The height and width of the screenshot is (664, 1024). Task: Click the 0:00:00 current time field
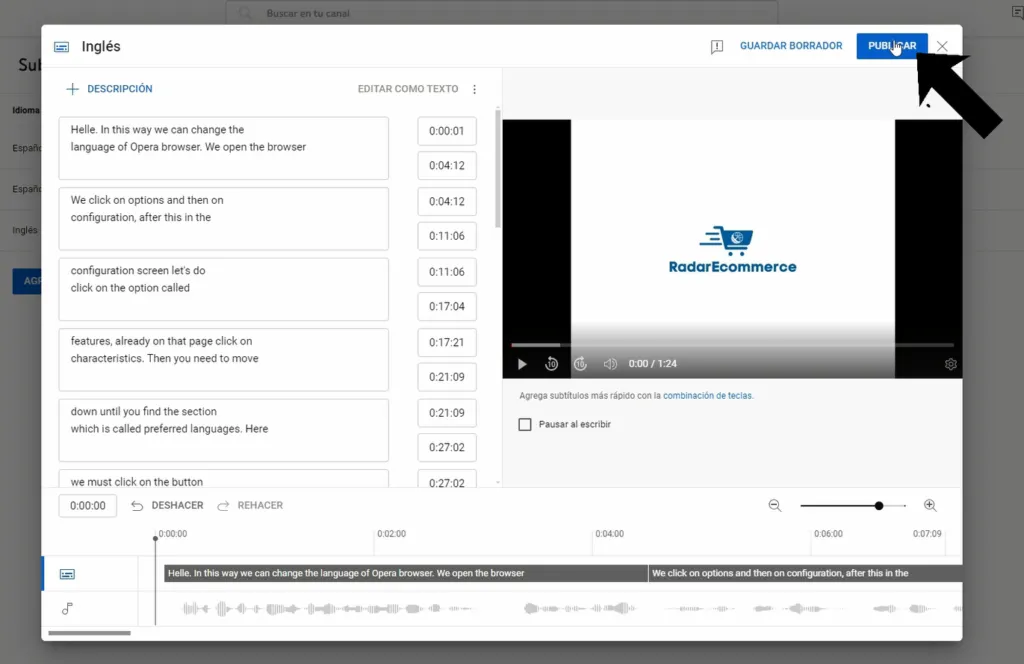88,505
